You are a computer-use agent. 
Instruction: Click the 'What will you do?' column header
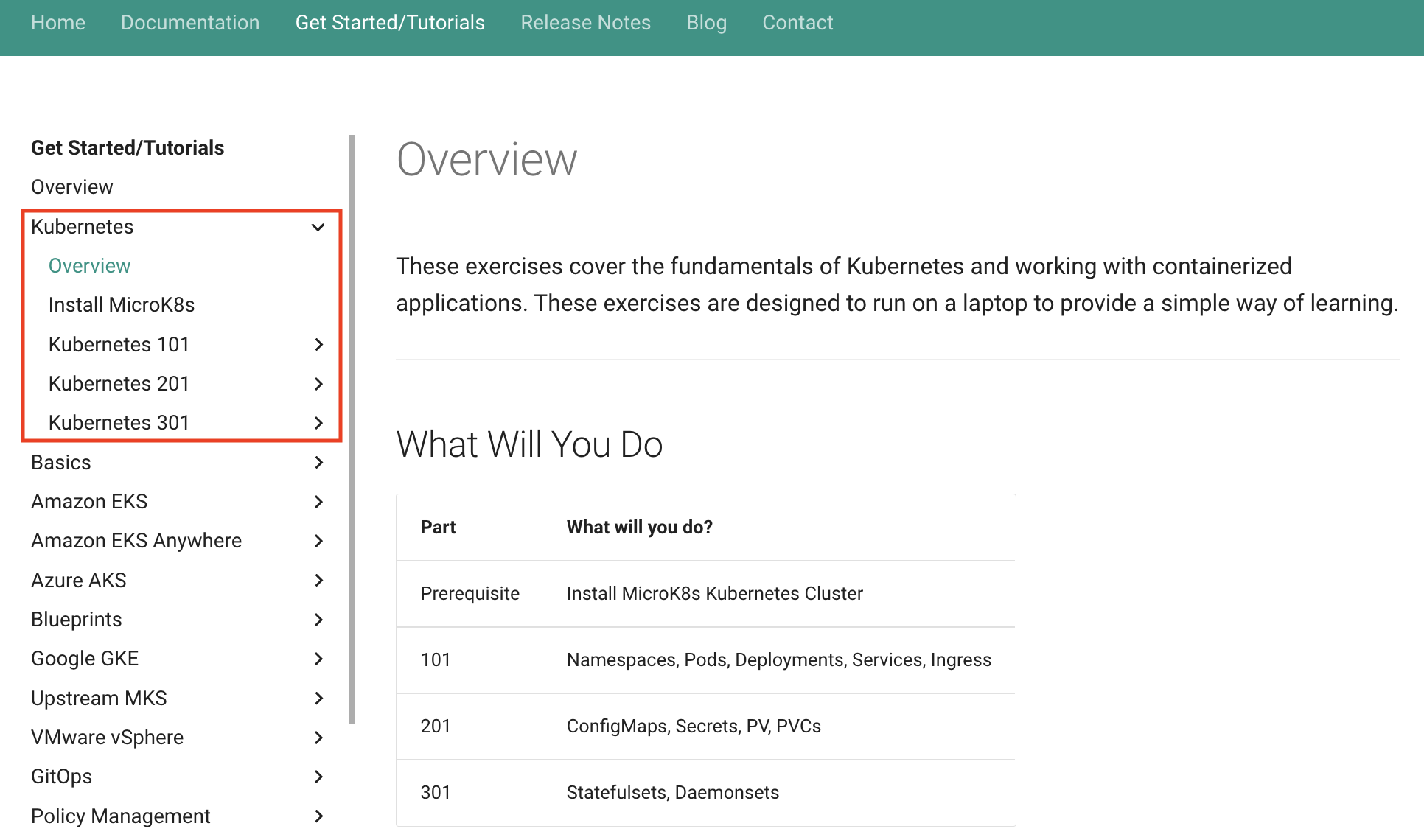click(640, 528)
